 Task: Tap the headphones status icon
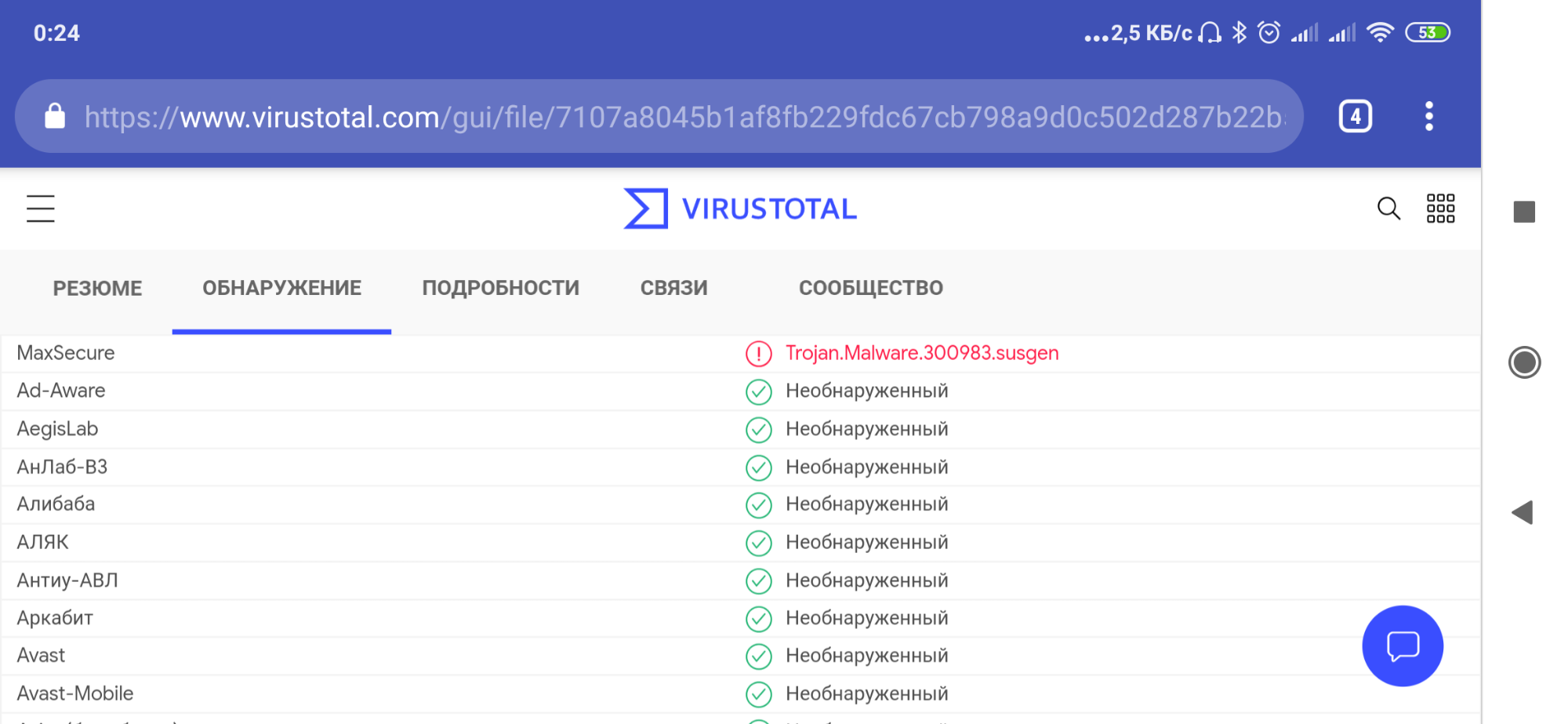[x=1210, y=32]
